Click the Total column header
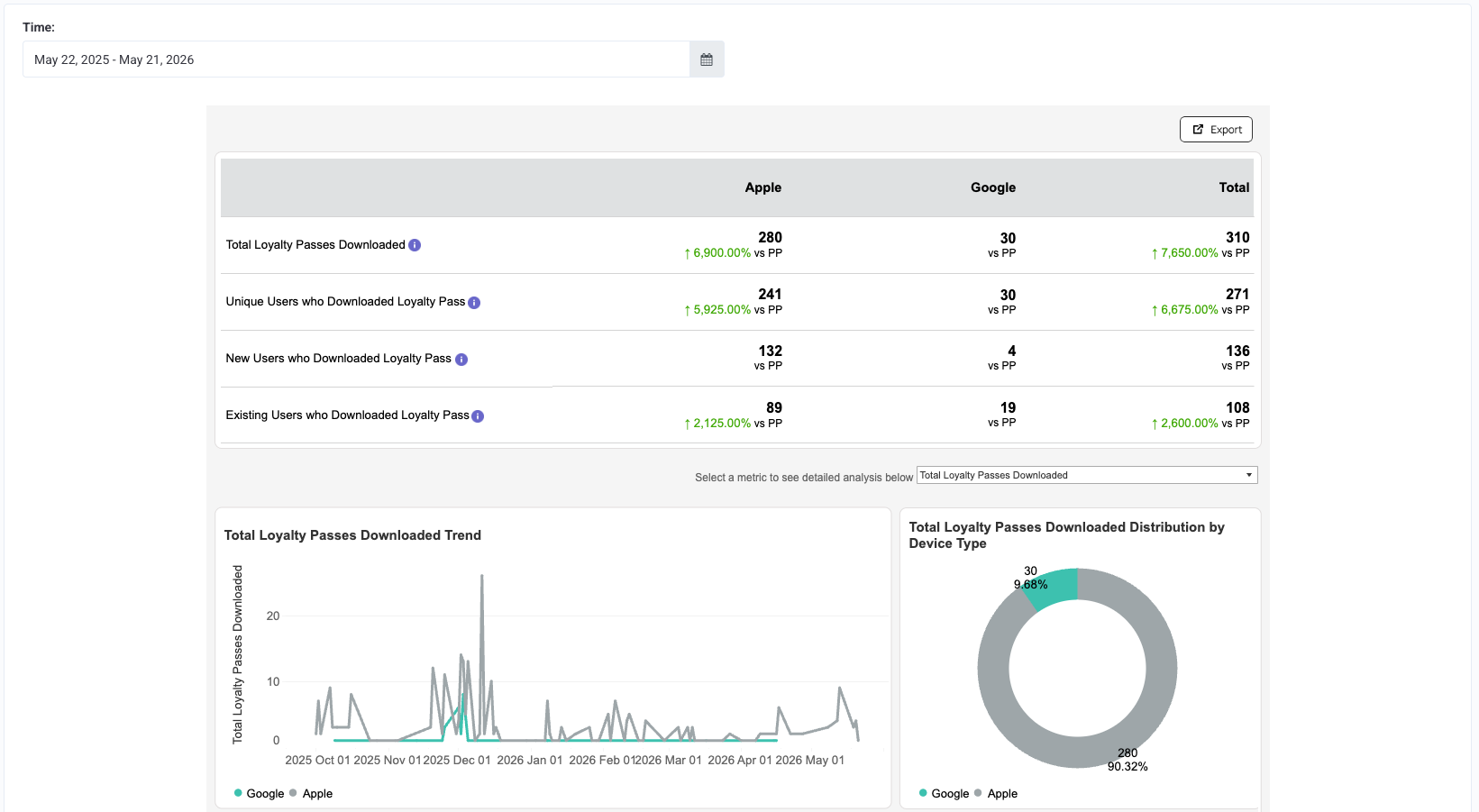1479x812 pixels. pyautogui.click(x=1234, y=187)
